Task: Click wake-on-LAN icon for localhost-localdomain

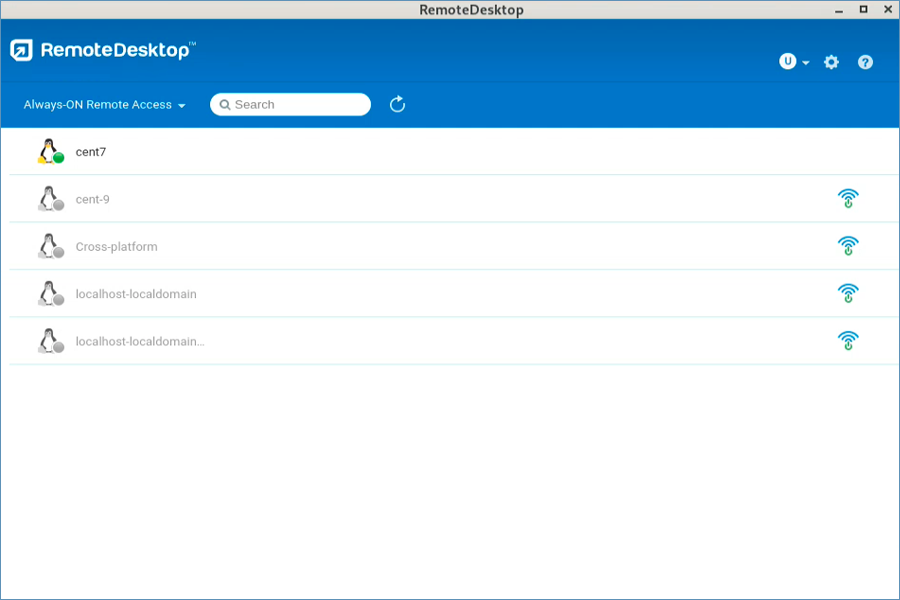Action: click(x=848, y=294)
